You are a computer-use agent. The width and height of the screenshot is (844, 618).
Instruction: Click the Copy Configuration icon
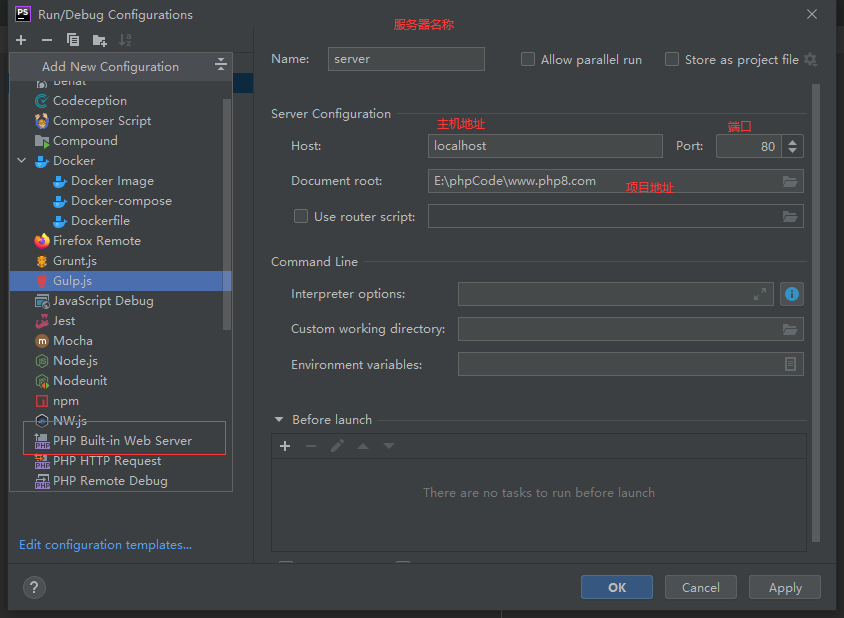tap(73, 40)
